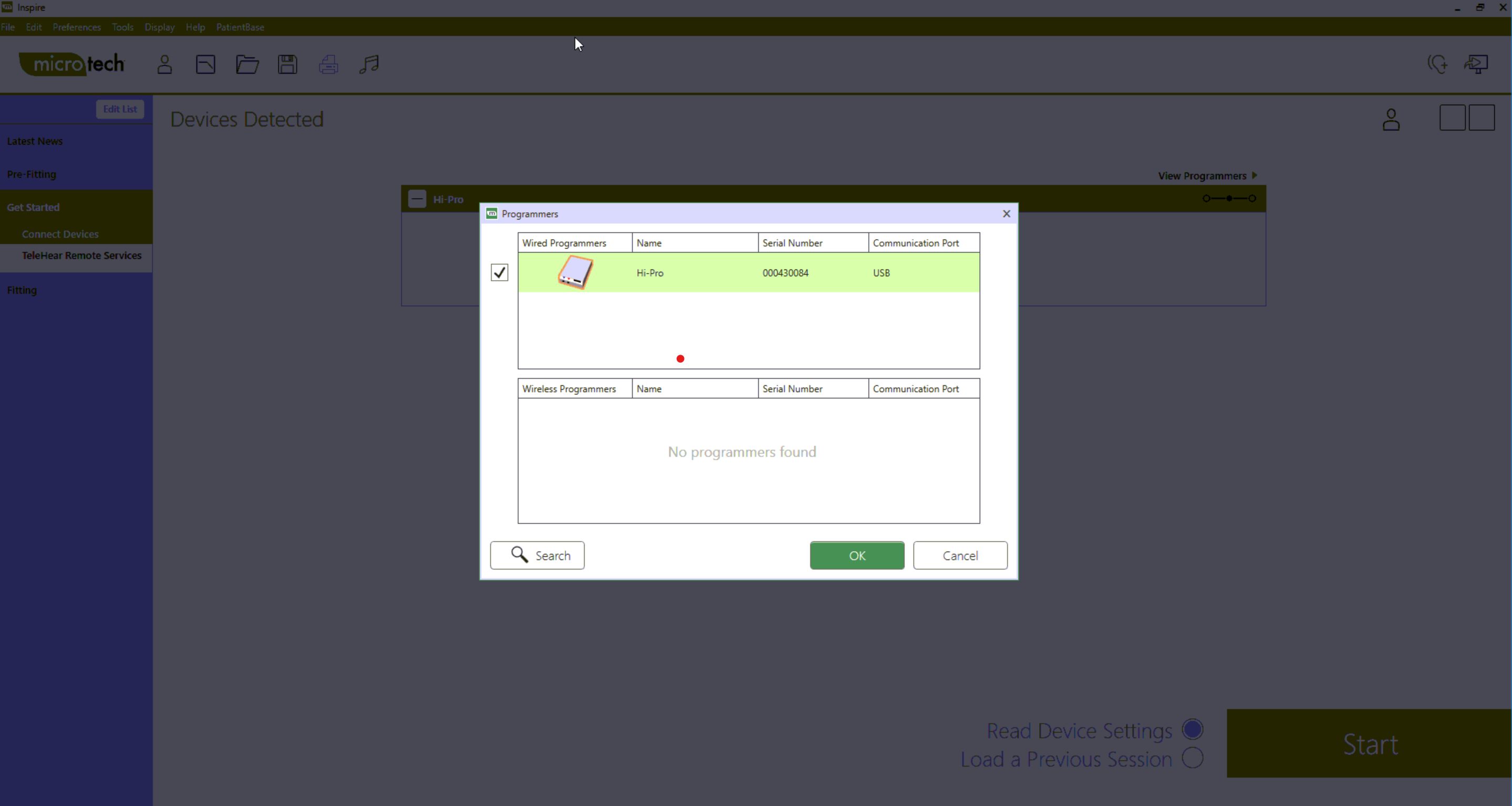Click Cancel in Programmers dialog
The width and height of the screenshot is (1512, 806).
(x=960, y=555)
